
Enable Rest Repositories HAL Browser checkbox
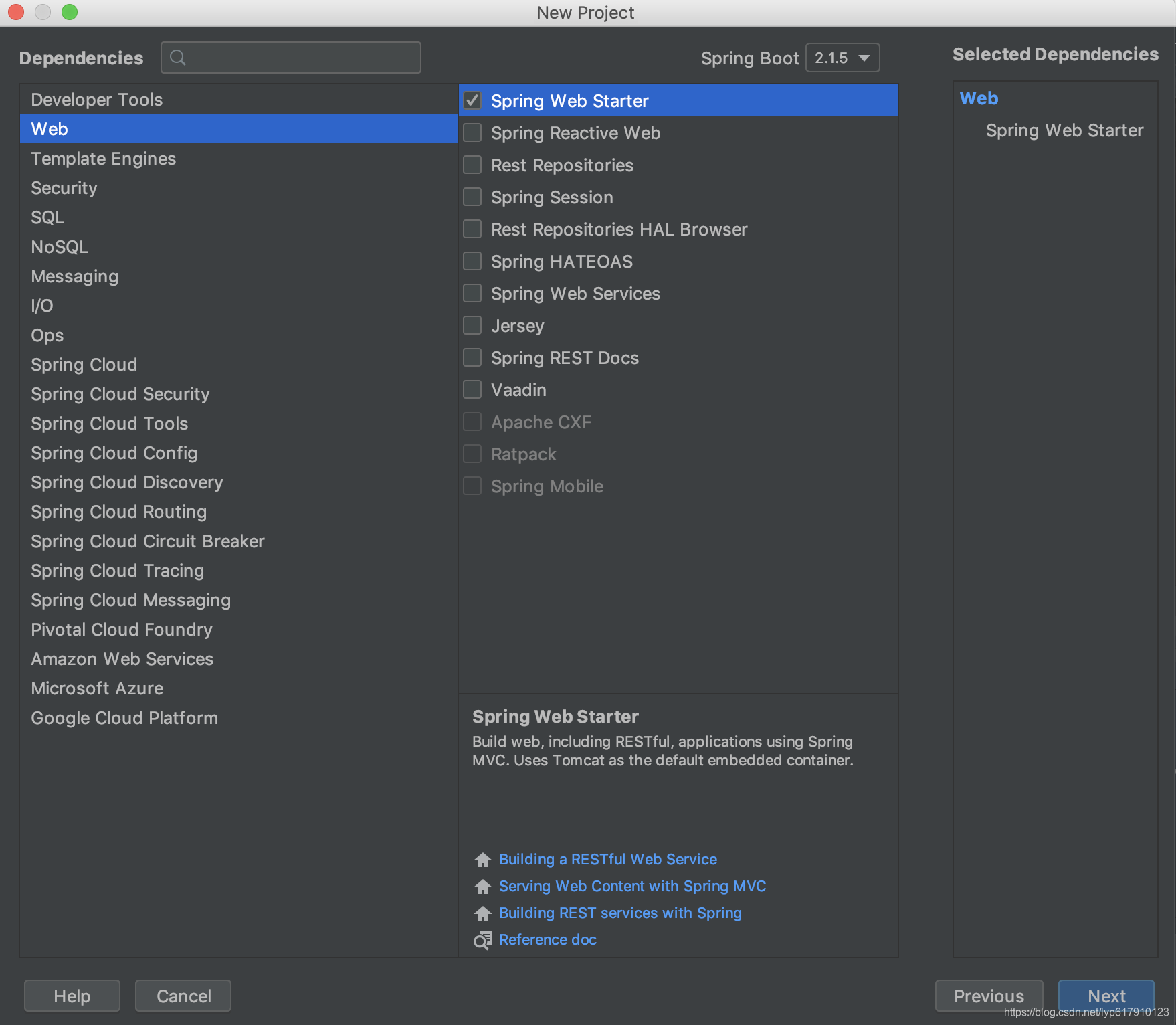click(x=472, y=229)
